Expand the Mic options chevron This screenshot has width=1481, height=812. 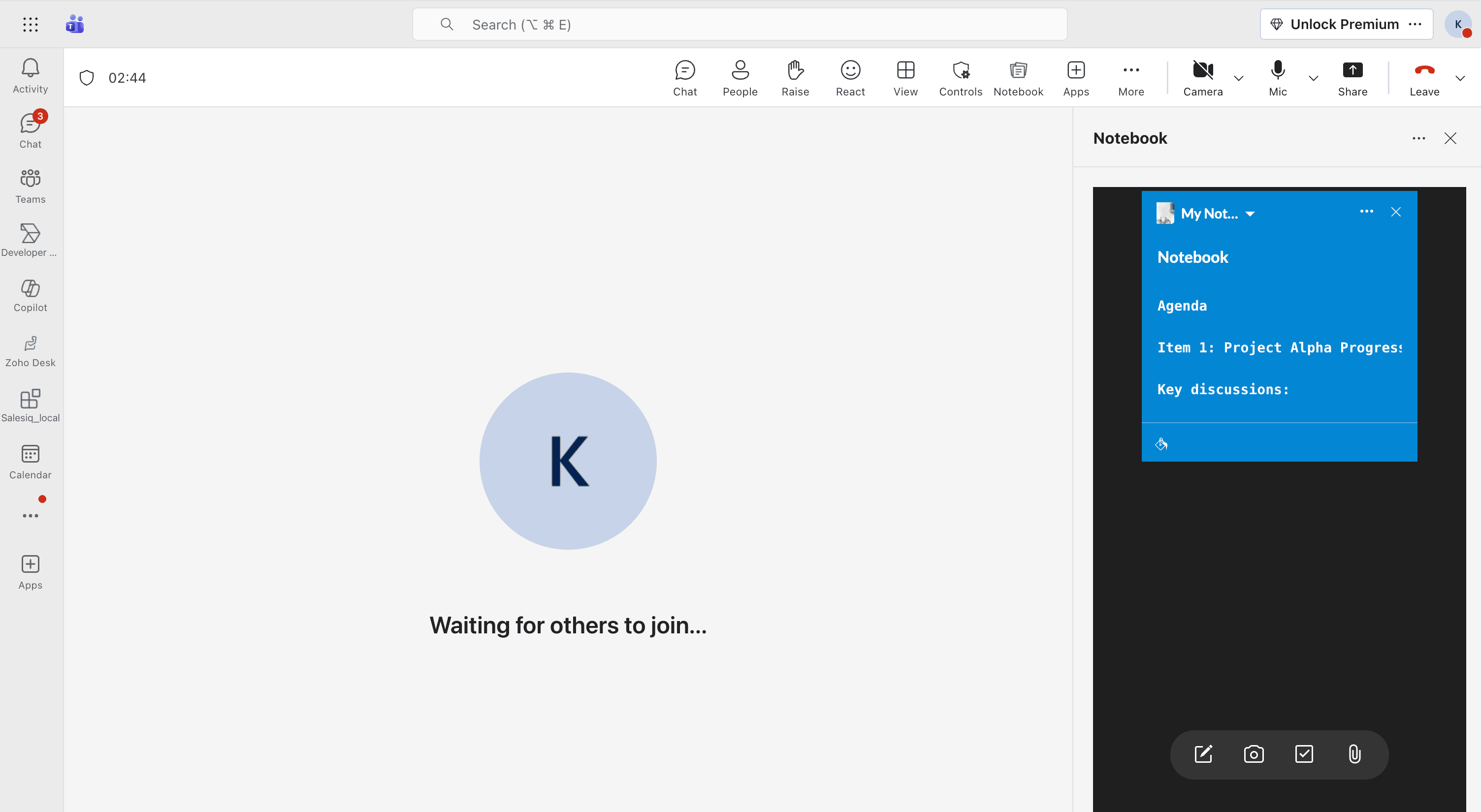(x=1313, y=78)
